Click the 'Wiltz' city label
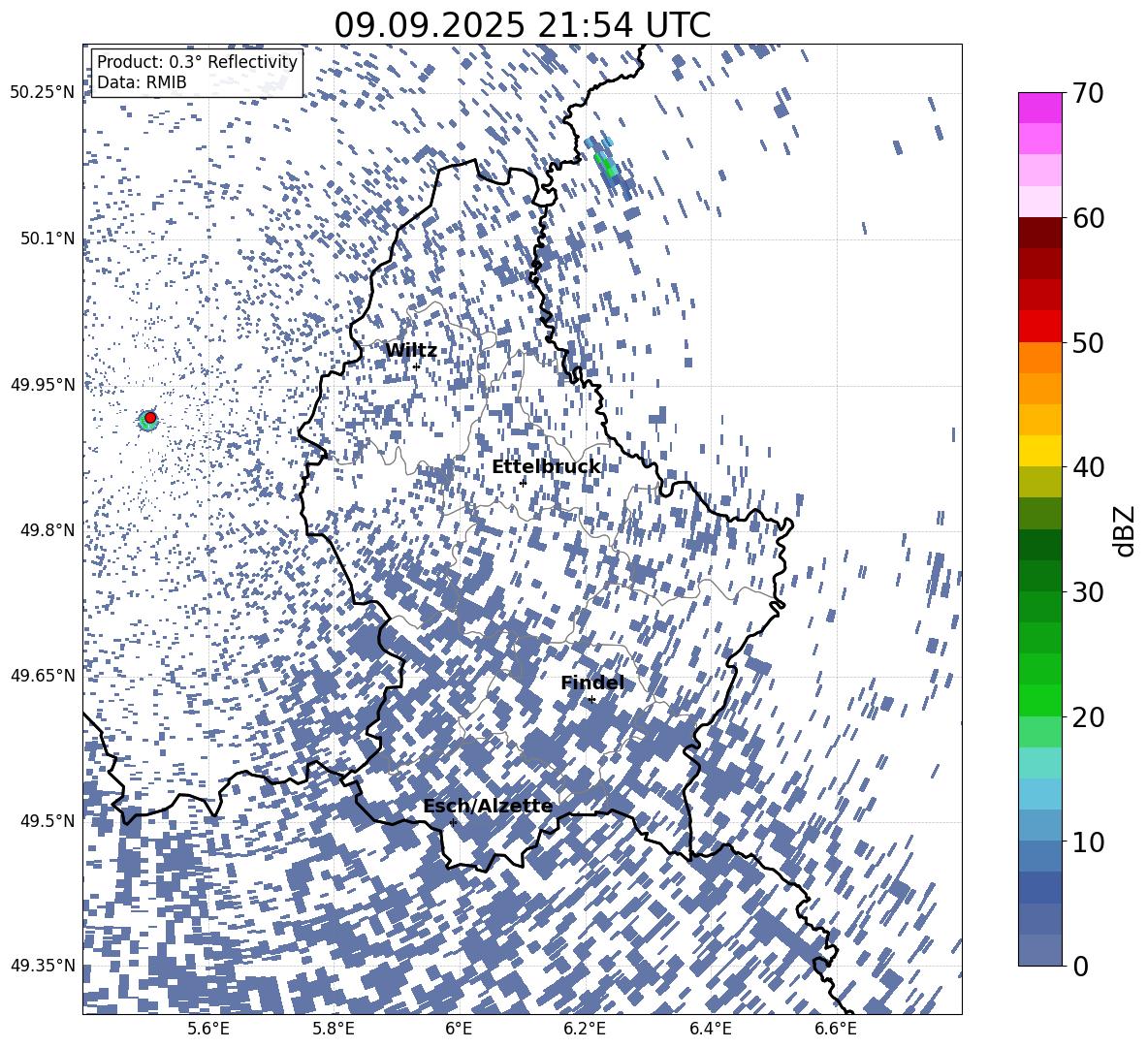 (x=411, y=351)
